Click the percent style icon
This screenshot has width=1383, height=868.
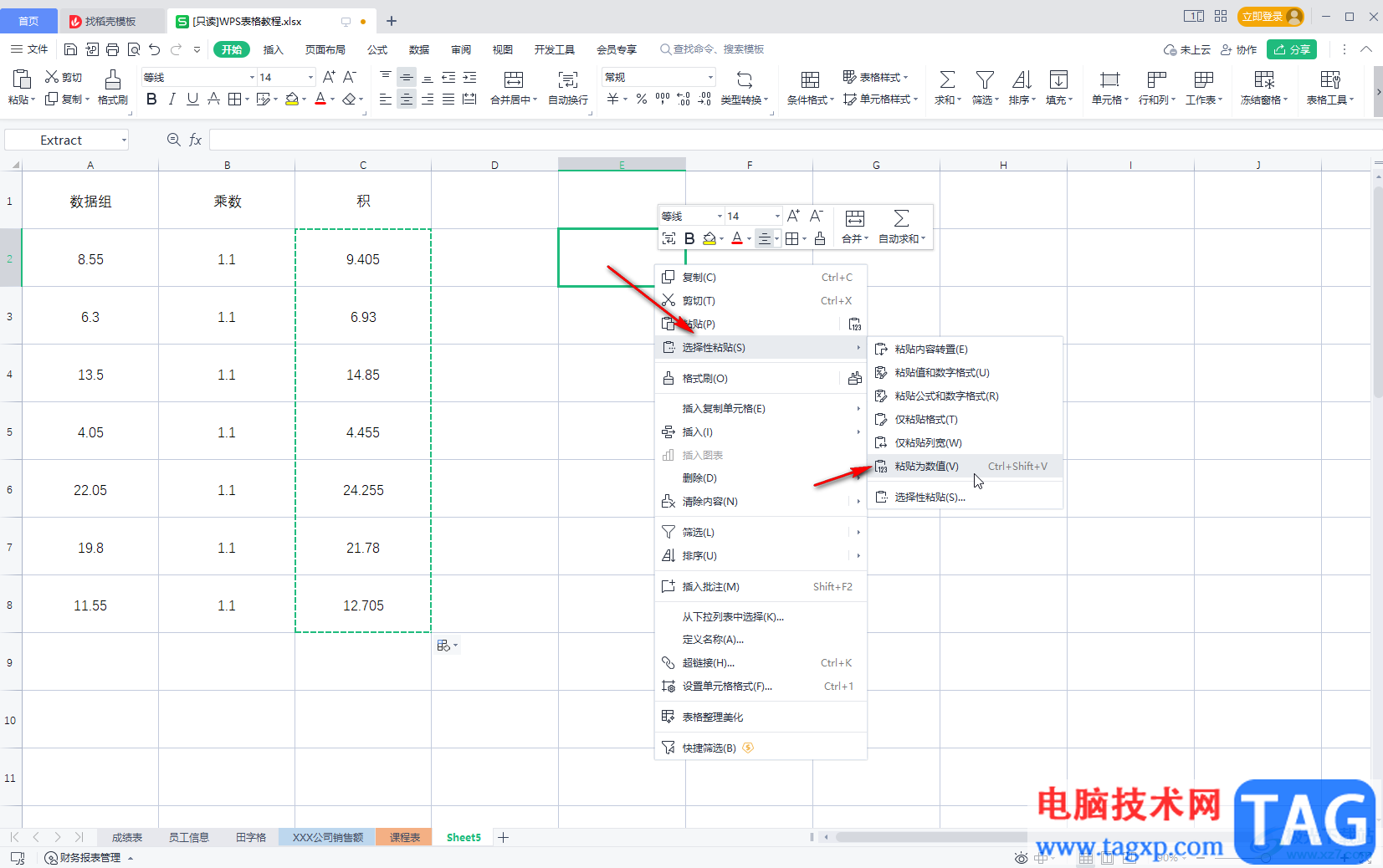[641, 99]
